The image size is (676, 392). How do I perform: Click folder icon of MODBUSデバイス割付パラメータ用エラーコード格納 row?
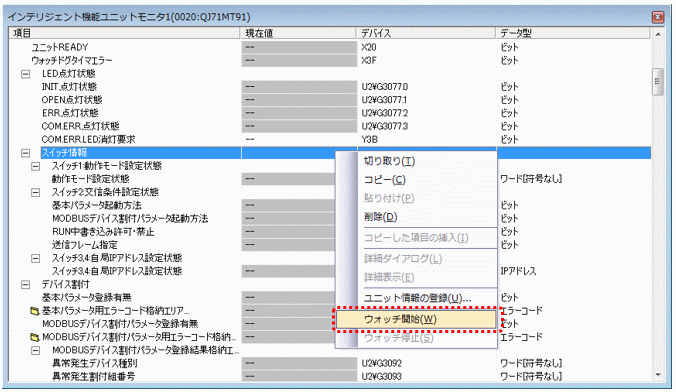tap(34, 337)
